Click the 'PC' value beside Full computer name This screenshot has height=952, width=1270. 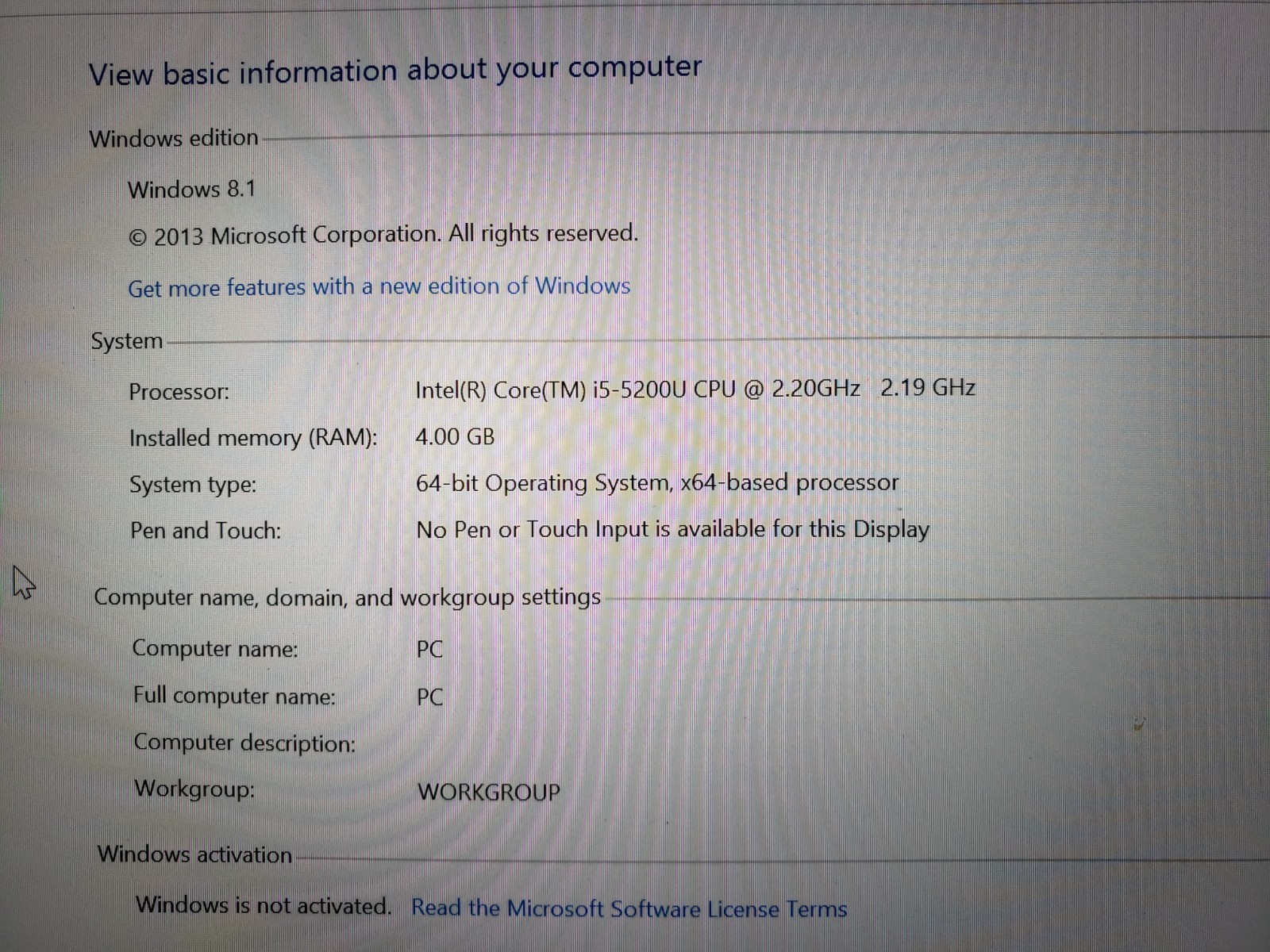pyautogui.click(x=429, y=697)
